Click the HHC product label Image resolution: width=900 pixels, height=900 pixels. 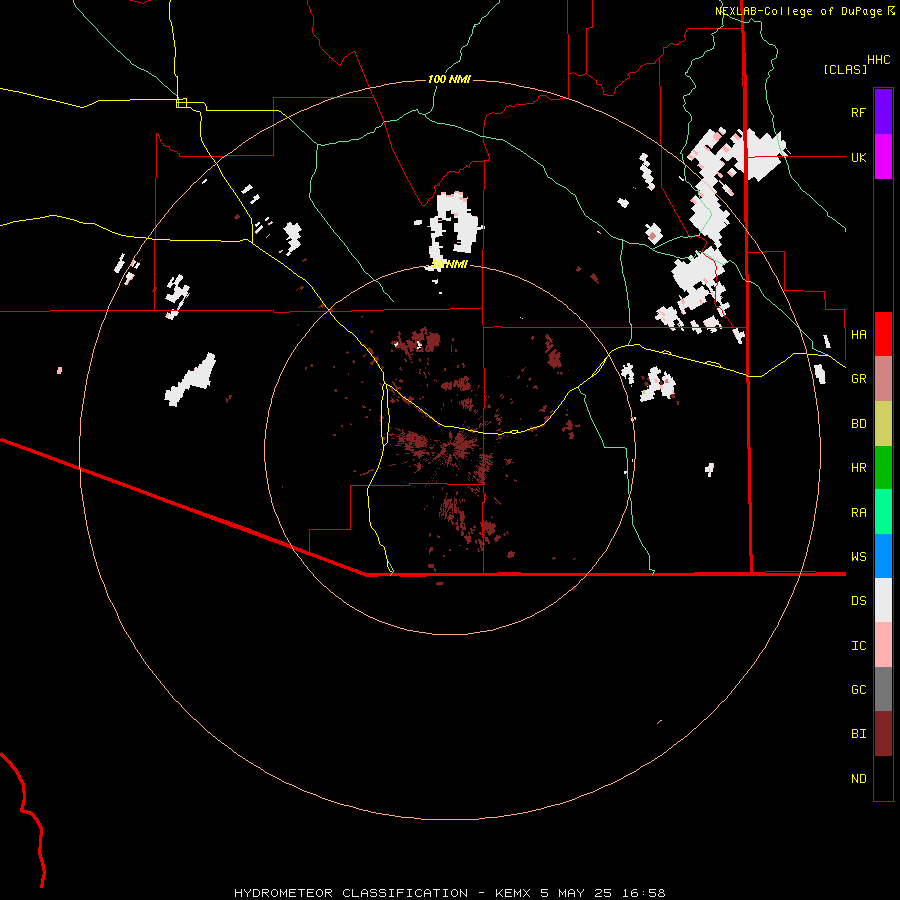click(x=878, y=60)
